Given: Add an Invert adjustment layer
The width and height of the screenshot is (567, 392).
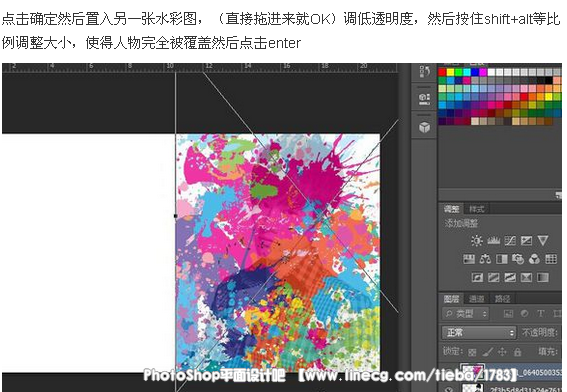Looking at the screenshot, I should (477, 277).
